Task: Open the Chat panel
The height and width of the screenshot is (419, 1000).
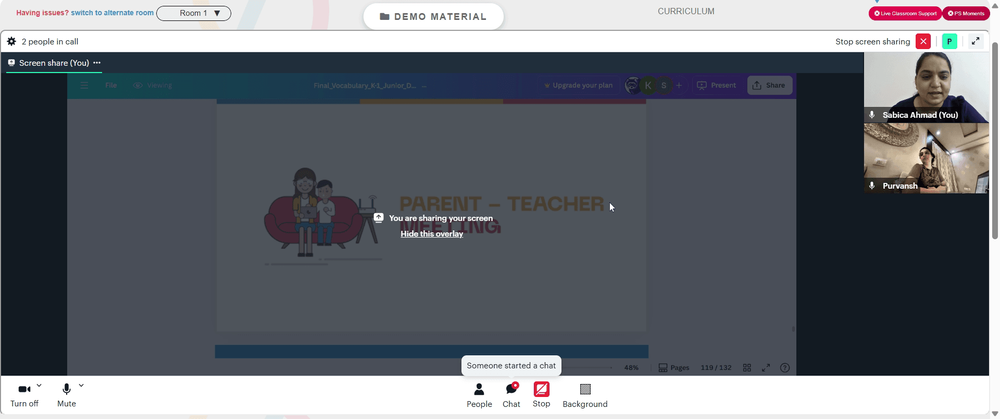Action: tap(511, 395)
